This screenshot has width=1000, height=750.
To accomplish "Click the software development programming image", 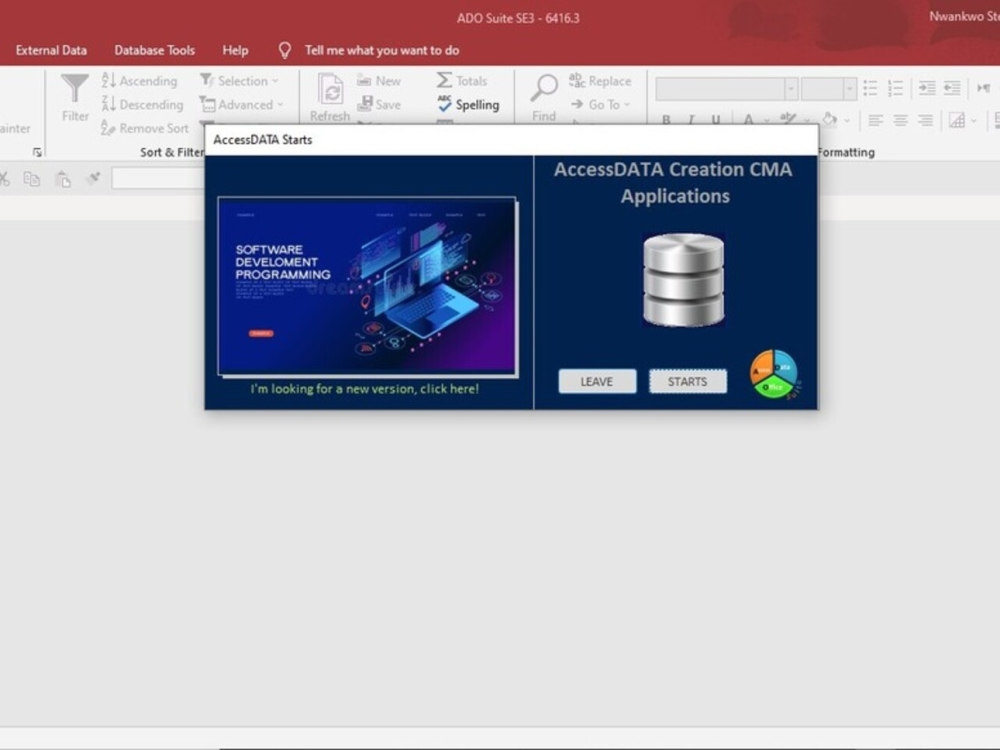I will coord(367,286).
